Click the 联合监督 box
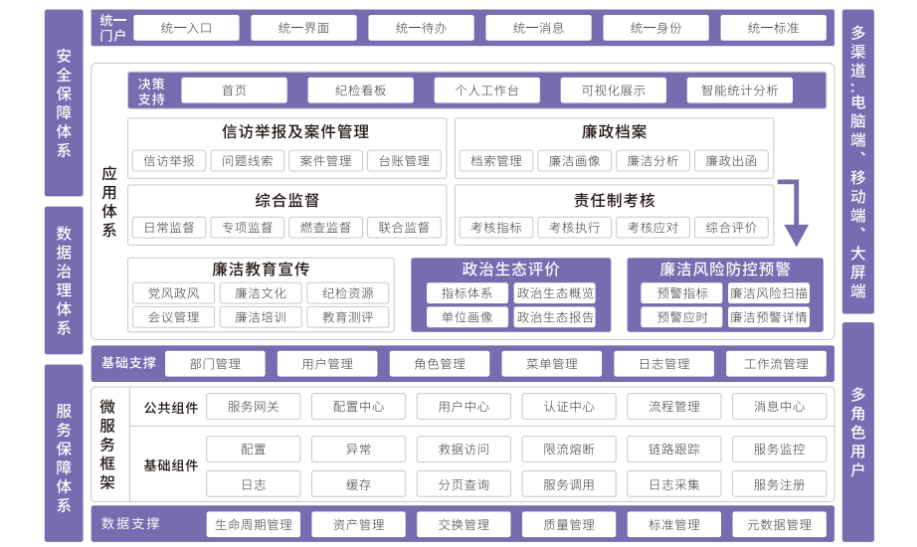Screen dimensions: 917x547 404,227
